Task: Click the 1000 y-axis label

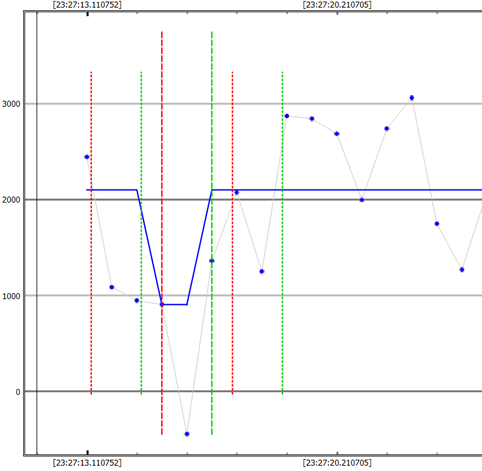Action: point(11,296)
